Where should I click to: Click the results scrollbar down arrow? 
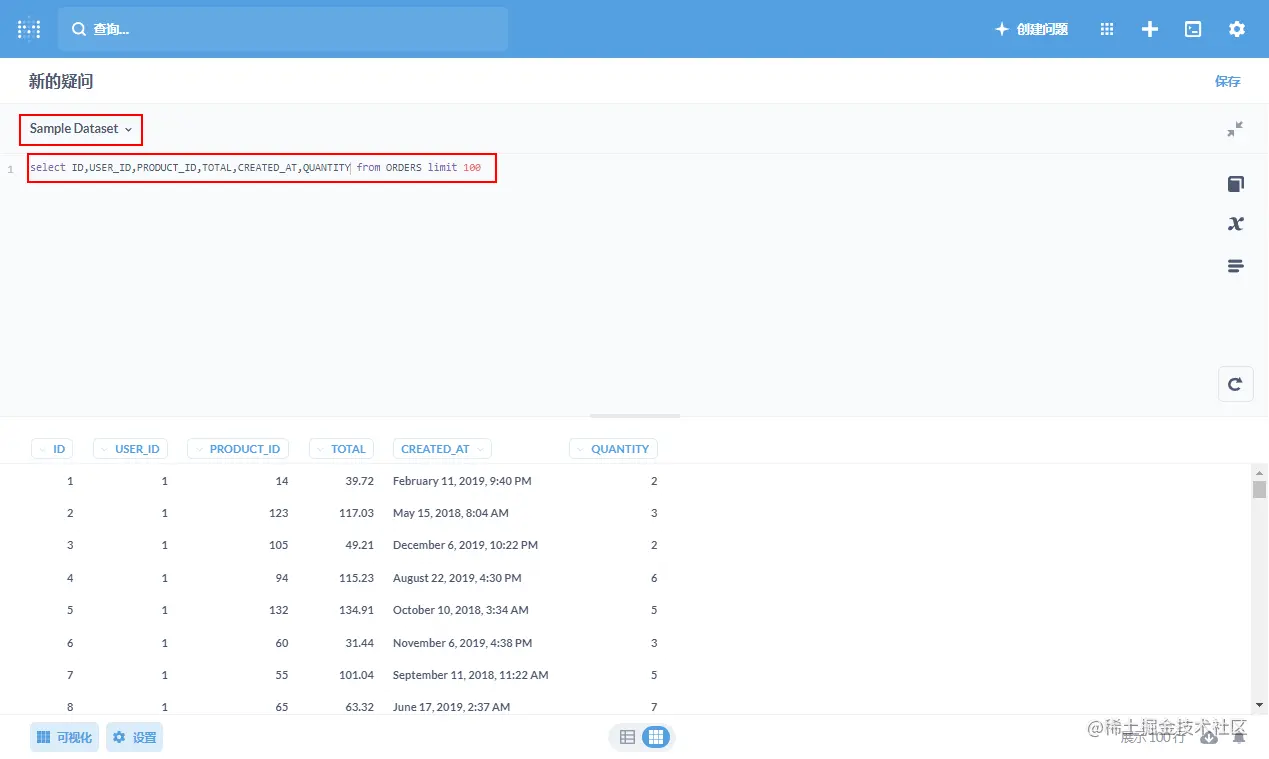1259,706
